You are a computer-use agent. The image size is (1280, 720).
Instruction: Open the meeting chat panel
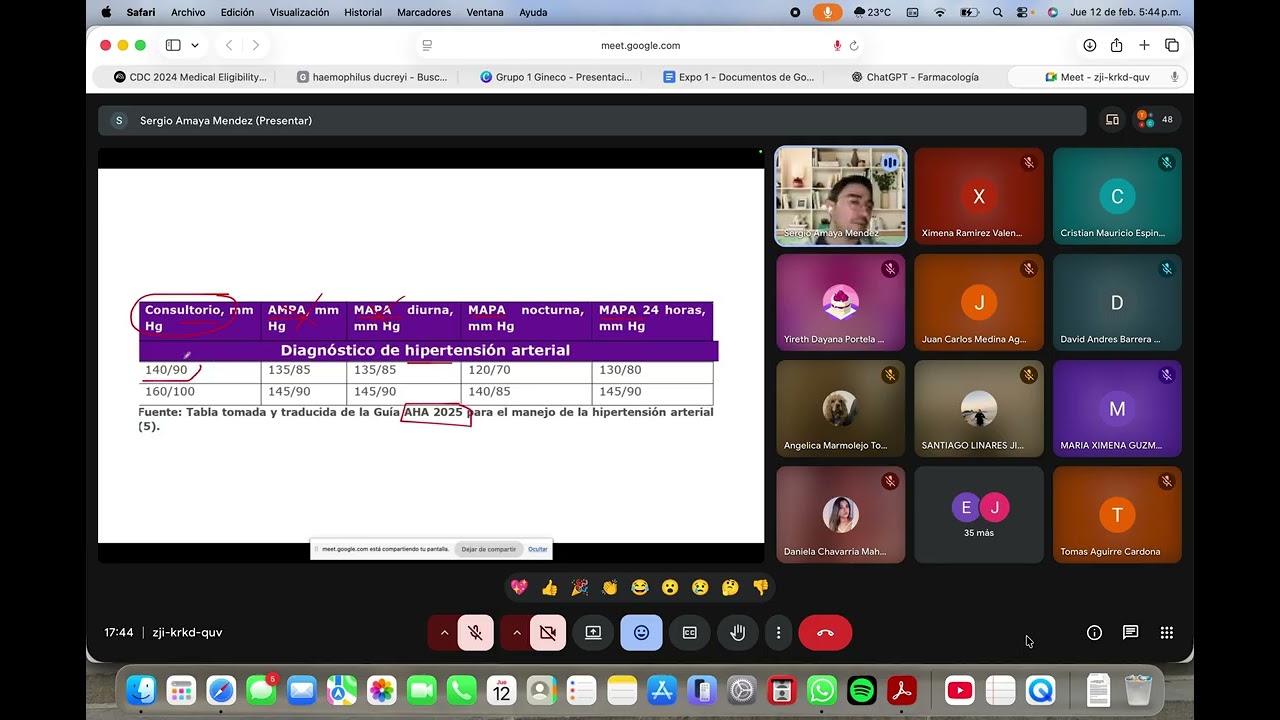(1130, 633)
